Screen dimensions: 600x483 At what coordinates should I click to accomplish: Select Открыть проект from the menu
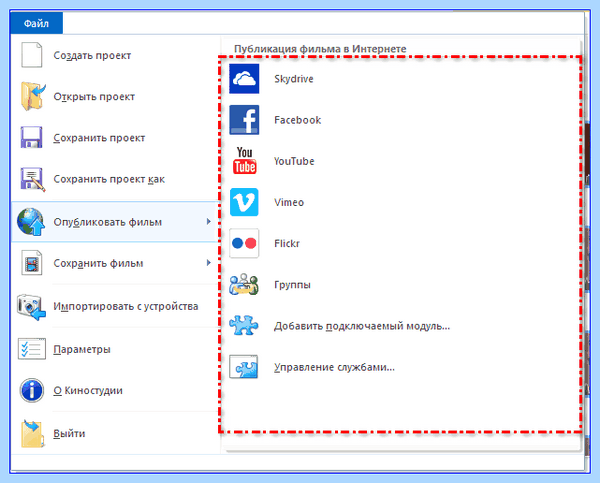pyautogui.click(x=115, y=96)
